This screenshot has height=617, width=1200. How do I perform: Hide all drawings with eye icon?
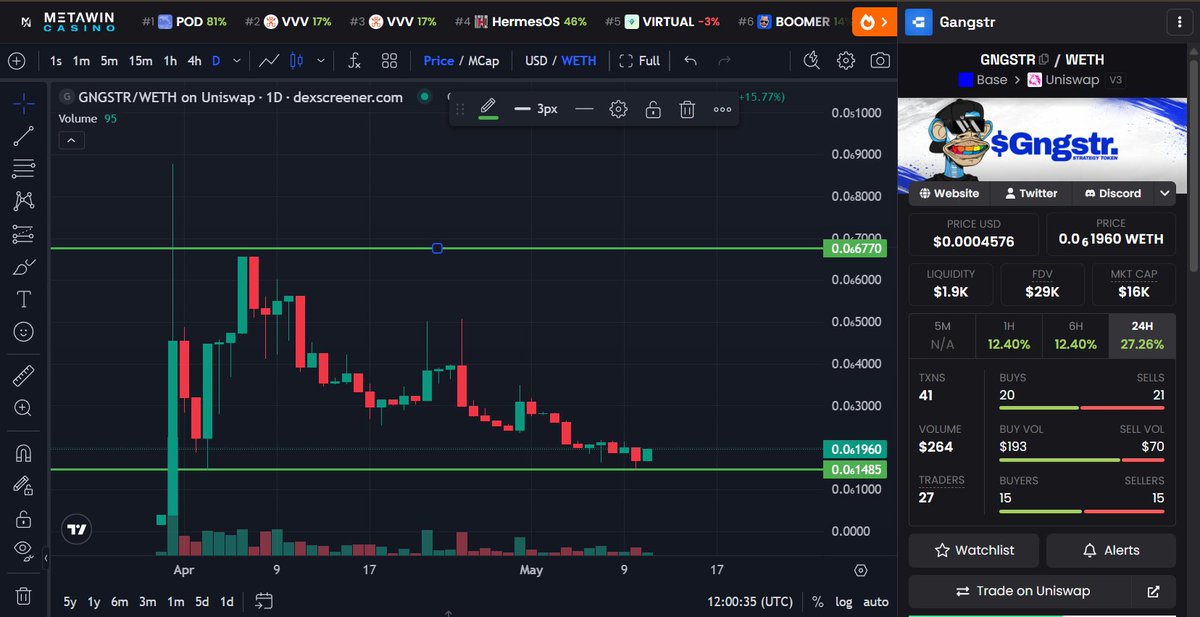24,551
